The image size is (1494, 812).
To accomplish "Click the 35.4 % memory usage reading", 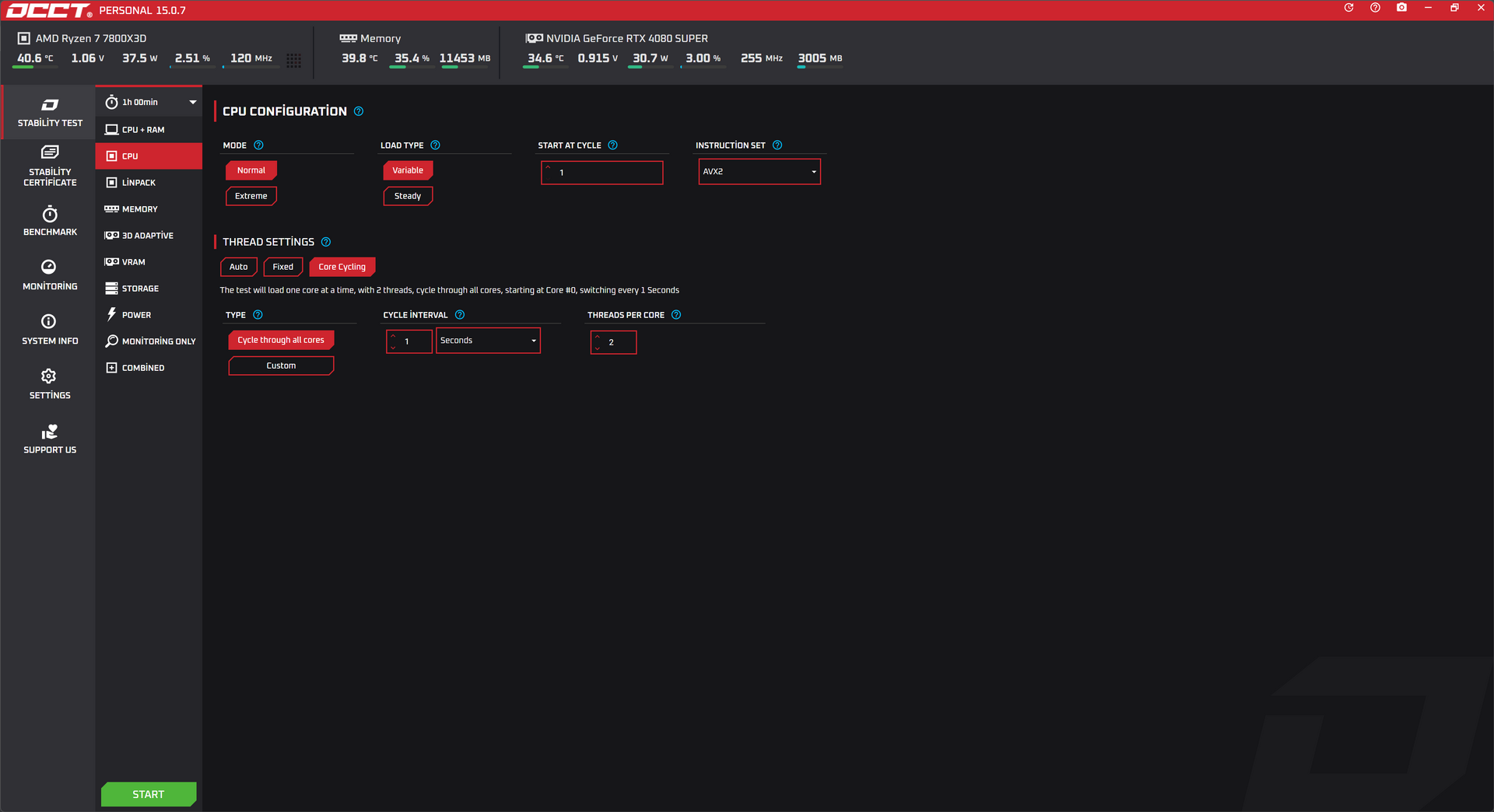I will coord(412,58).
